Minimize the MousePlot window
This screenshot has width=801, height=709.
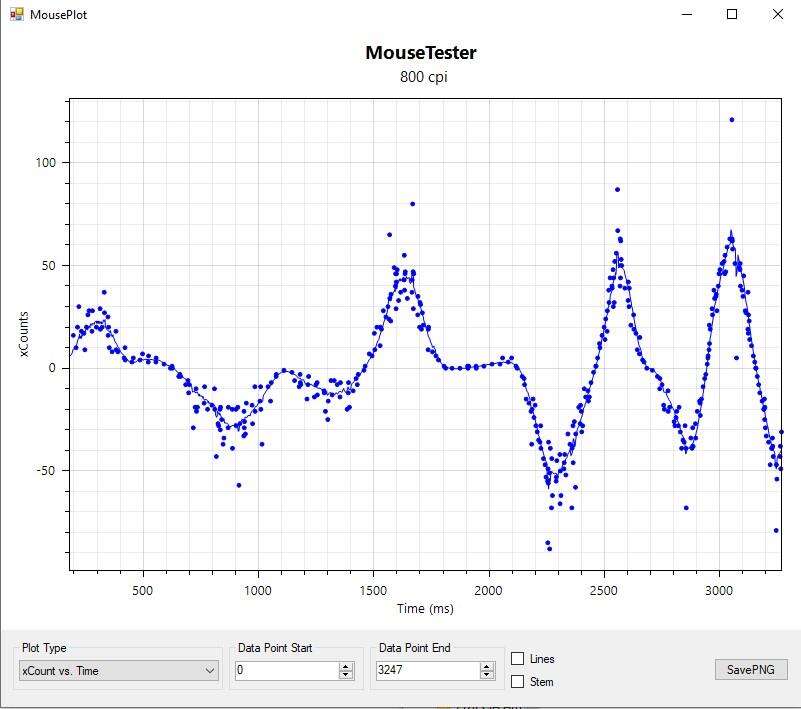(686, 15)
